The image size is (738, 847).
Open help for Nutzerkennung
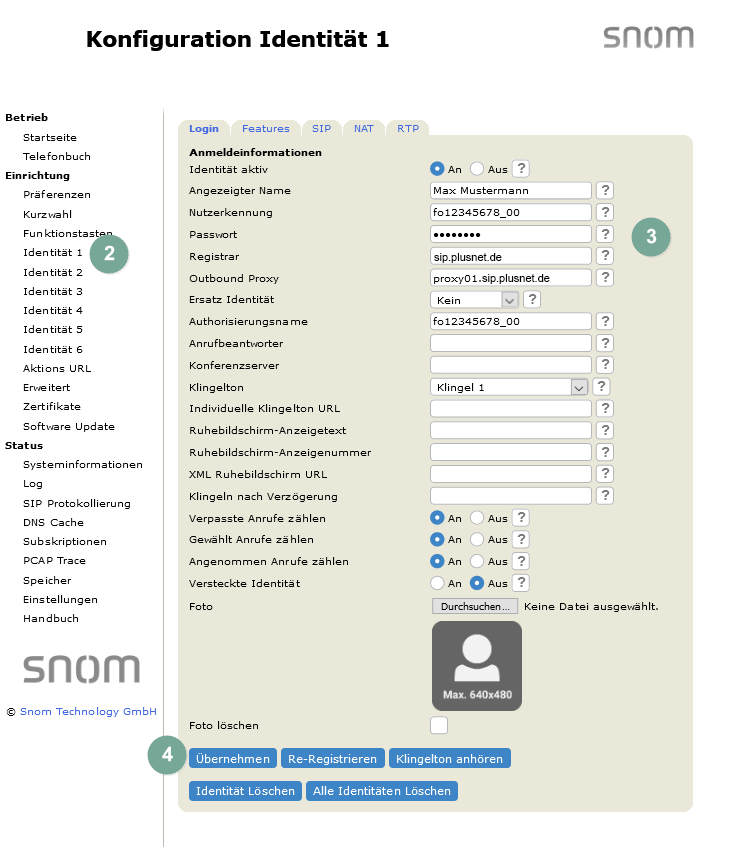coord(605,212)
